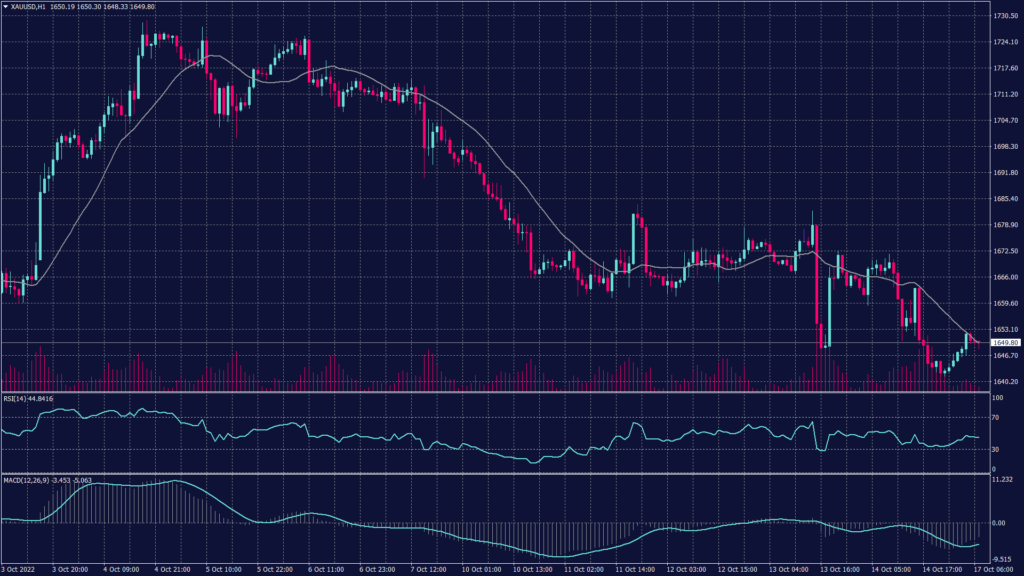Click the MACD scale value -9.515

pyautogui.click(x=1000, y=559)
